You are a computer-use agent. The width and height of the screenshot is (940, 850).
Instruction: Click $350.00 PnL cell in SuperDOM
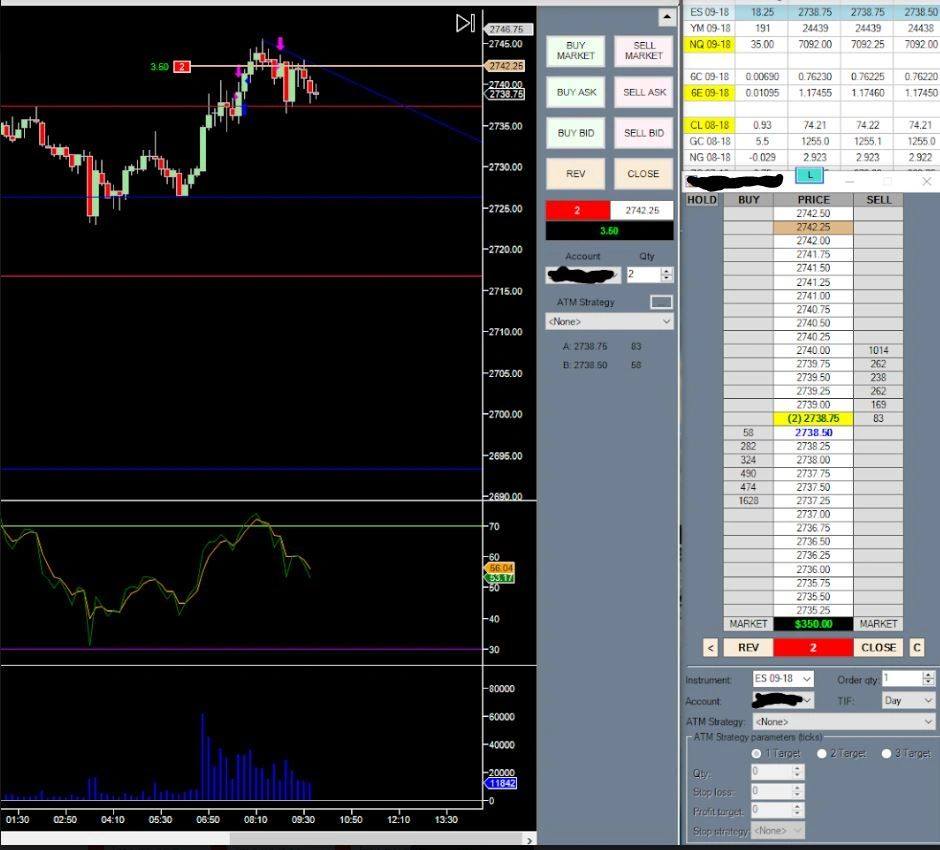[813, 624]
